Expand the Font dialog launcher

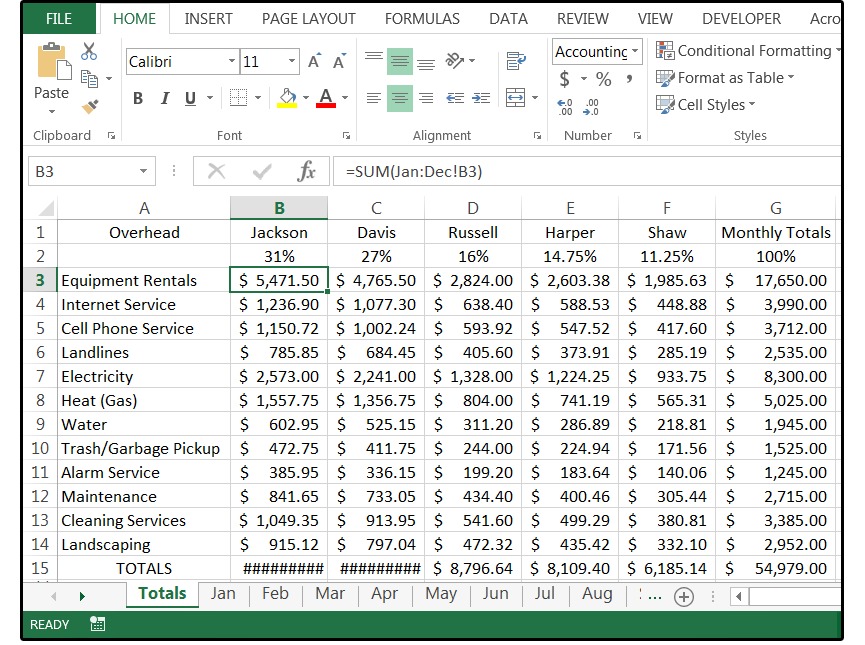[x=346, y=136]
